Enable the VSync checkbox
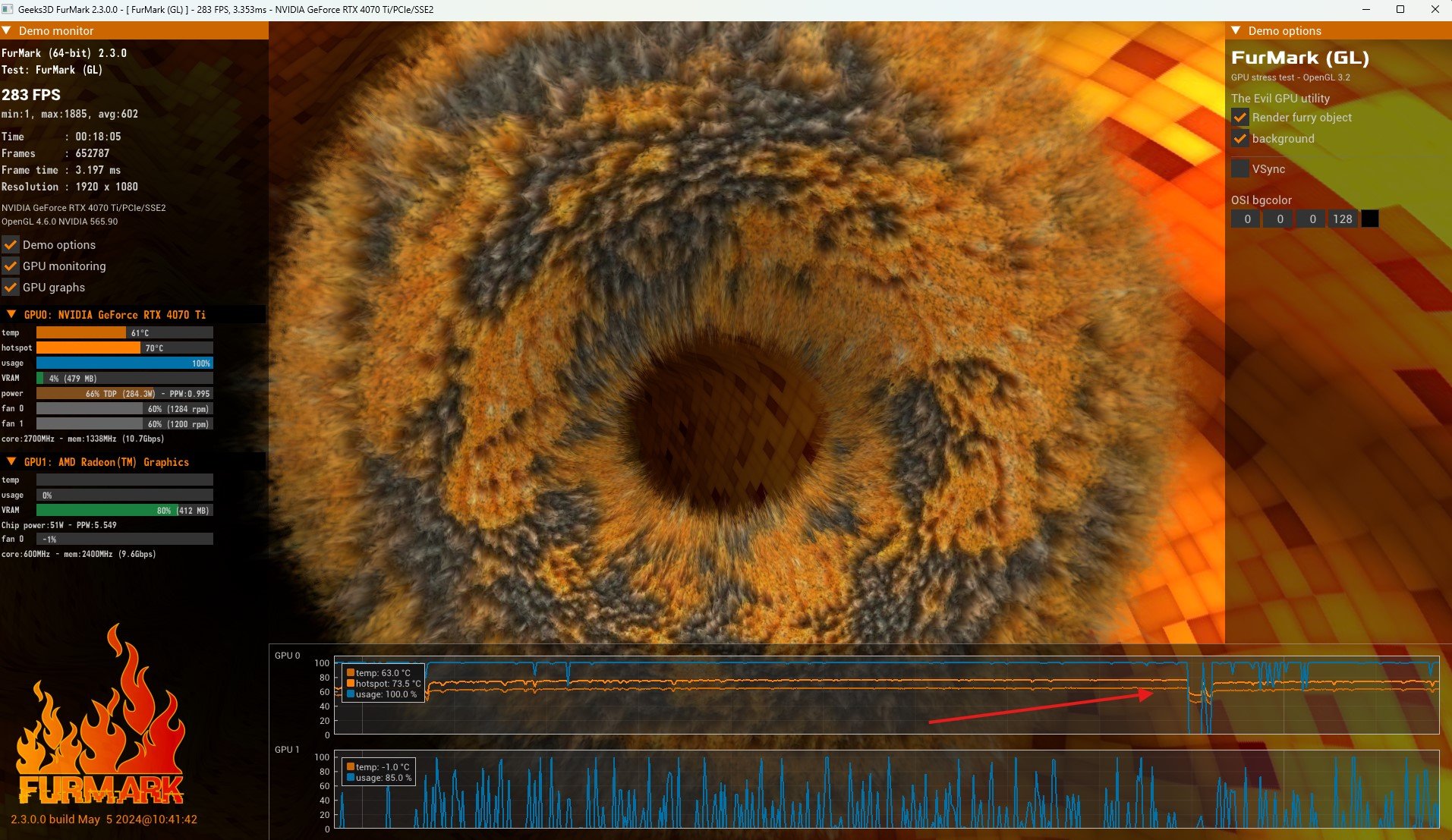The image size is (1452, 840). [1239, 169]
